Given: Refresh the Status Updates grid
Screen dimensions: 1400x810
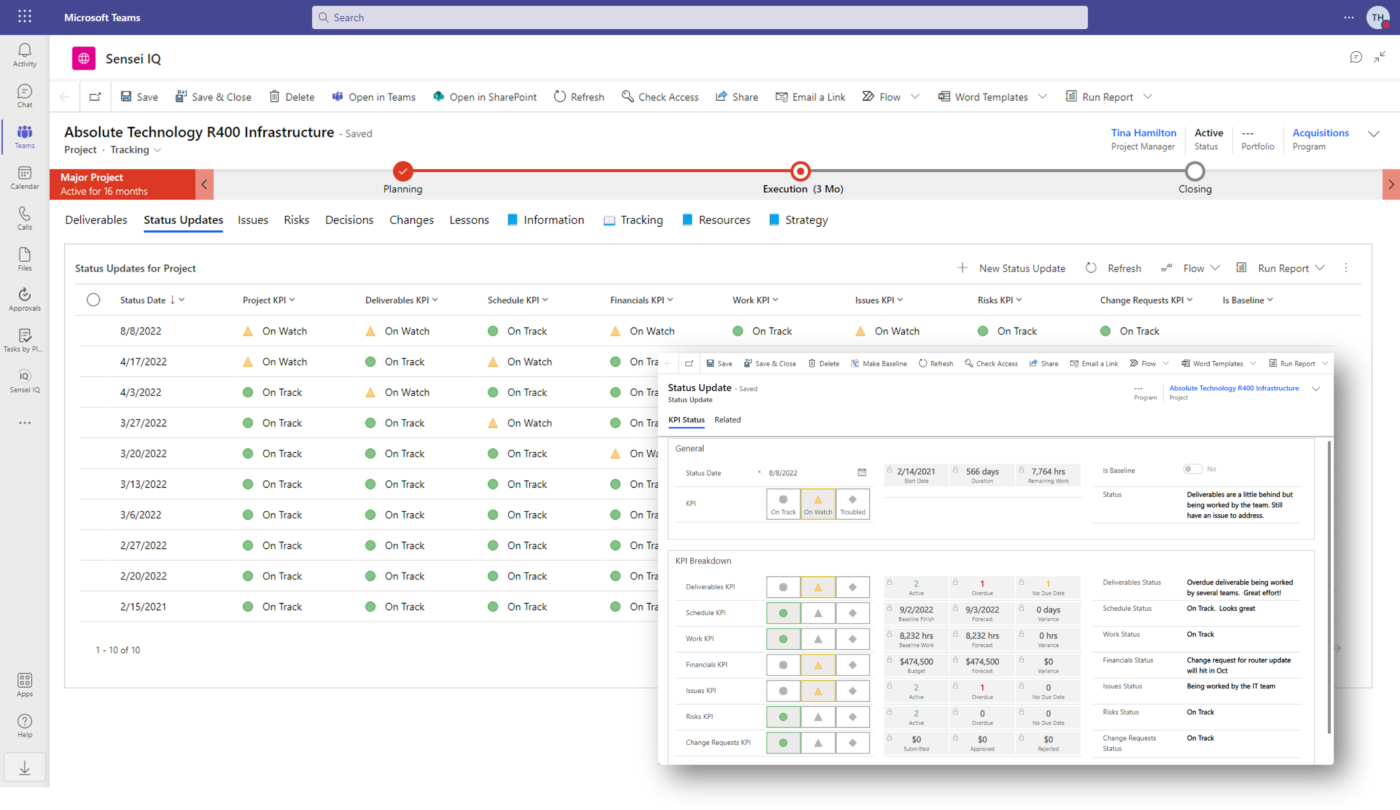Looking at the screenshot, I should [x=1113, y=268].
